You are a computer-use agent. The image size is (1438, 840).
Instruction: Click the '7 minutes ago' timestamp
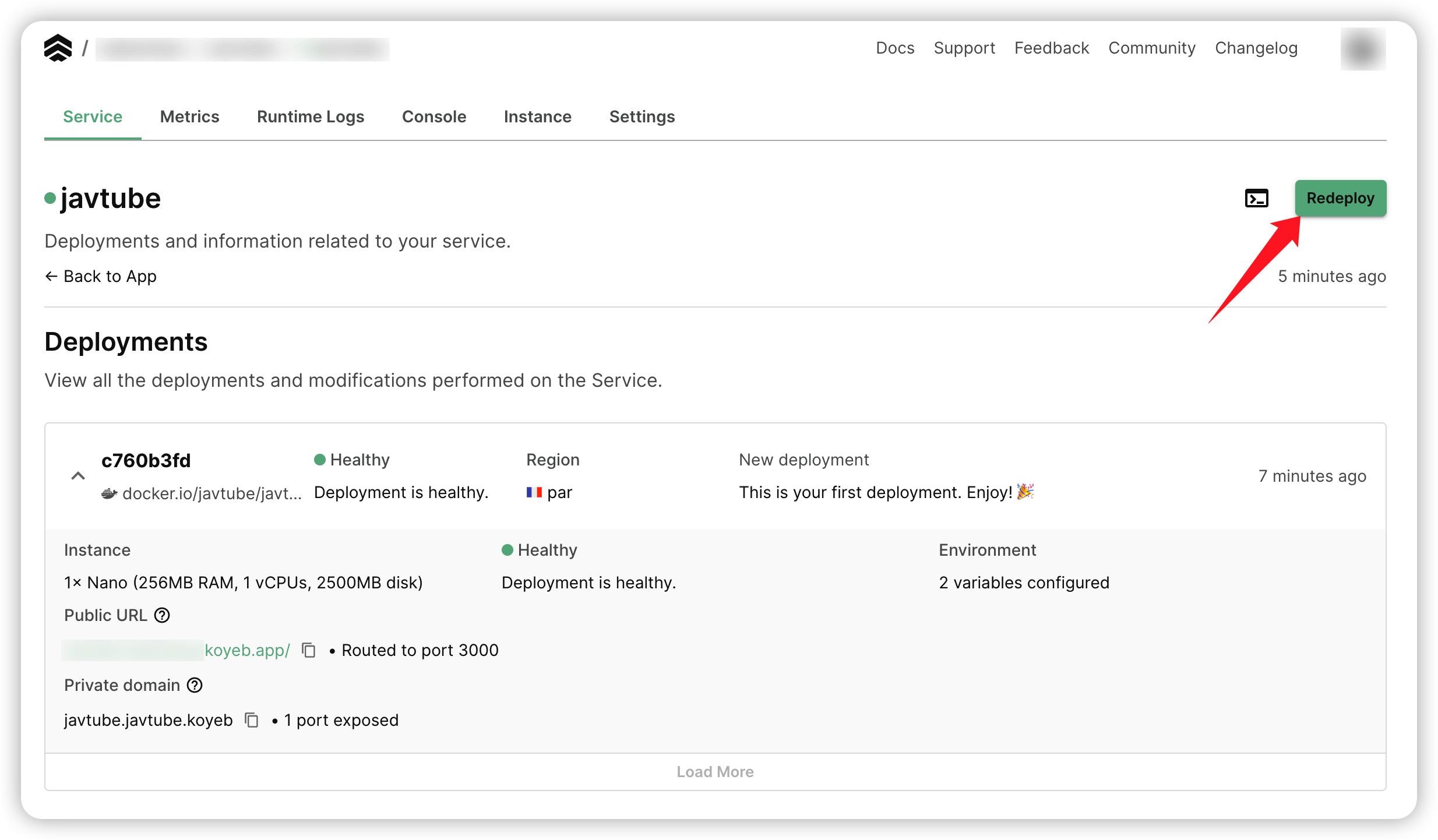point(1312,476)
